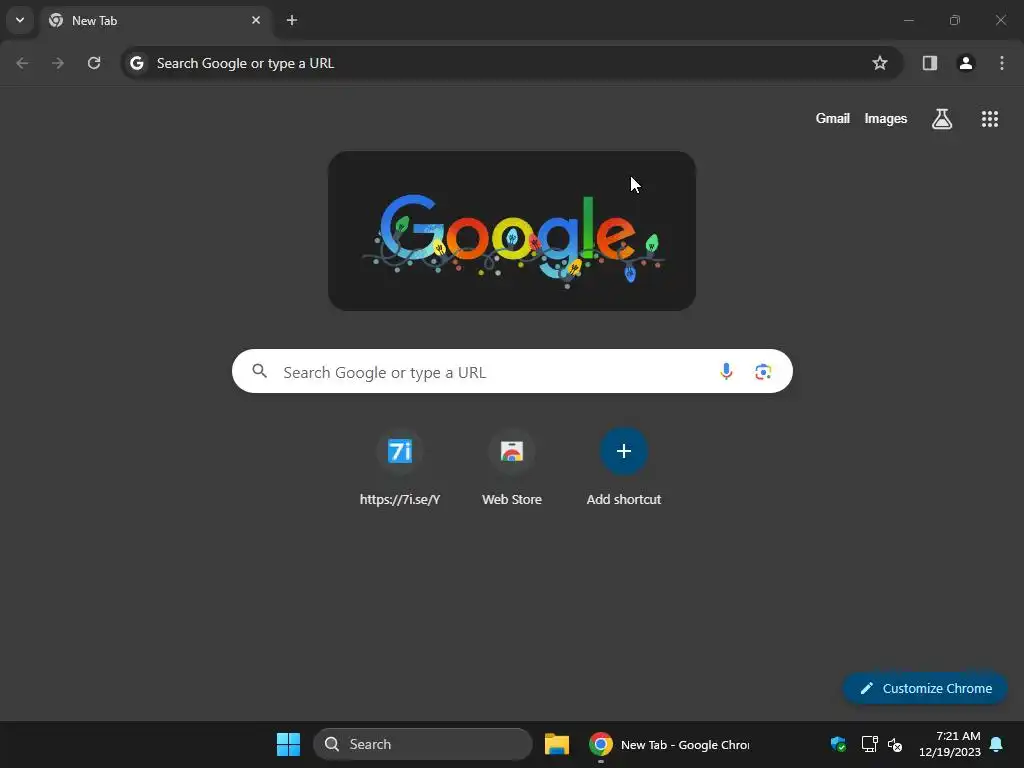
Task: Go back to previous page
Action: point(22,63)
